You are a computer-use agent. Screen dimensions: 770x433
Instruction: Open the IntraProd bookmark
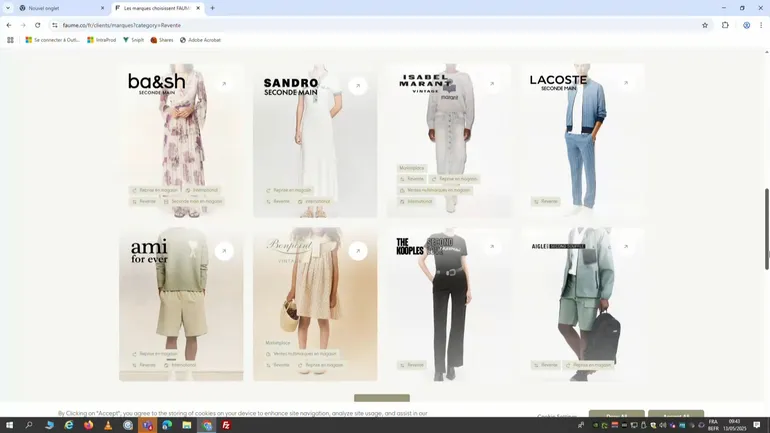pyautogui.click(x=102, y=40)
